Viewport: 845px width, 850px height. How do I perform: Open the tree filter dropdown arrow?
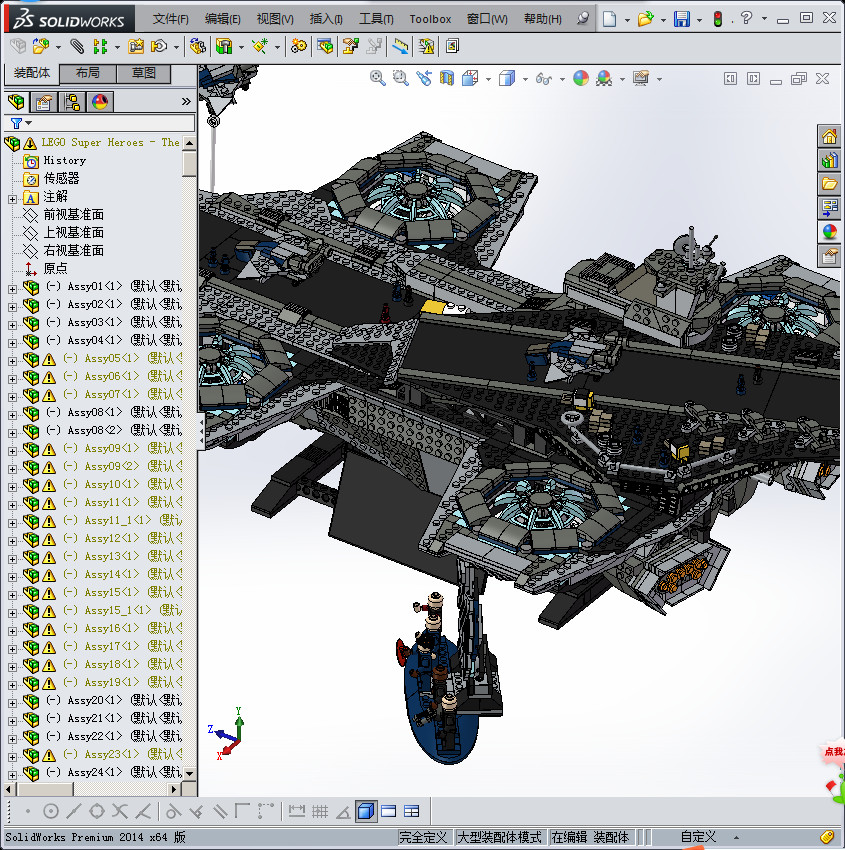click(29, 123)
